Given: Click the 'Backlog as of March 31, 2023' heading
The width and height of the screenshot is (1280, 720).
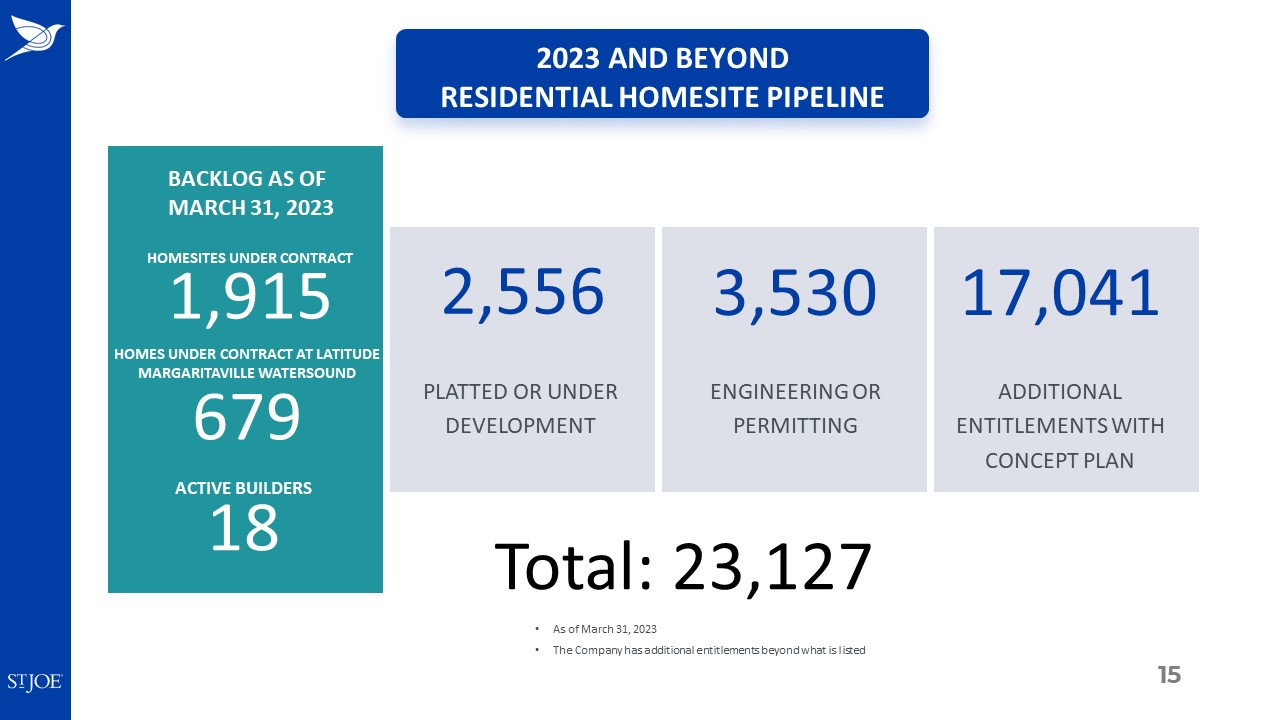Looking at the screenshot, I should (x=250, y=193).
